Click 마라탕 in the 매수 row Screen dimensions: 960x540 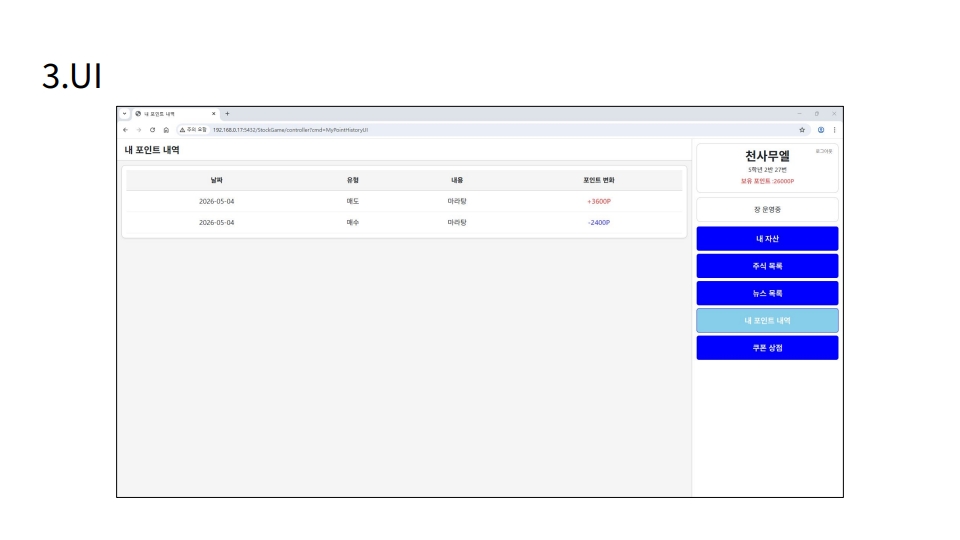[457, 223]
